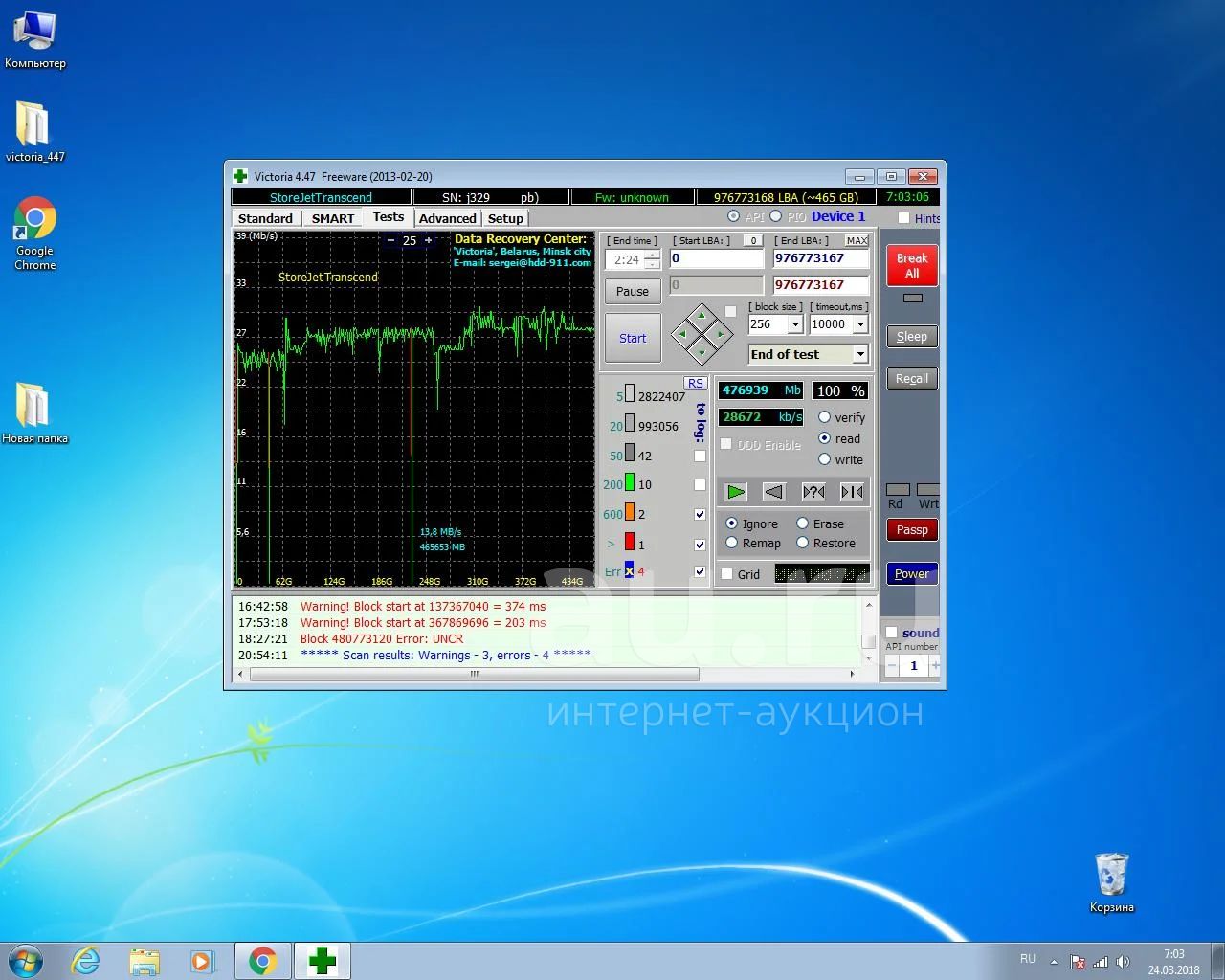Viewport: 1225px width, 980px height.
Task: Select the API access mode radio
Action: pos(734,216)
